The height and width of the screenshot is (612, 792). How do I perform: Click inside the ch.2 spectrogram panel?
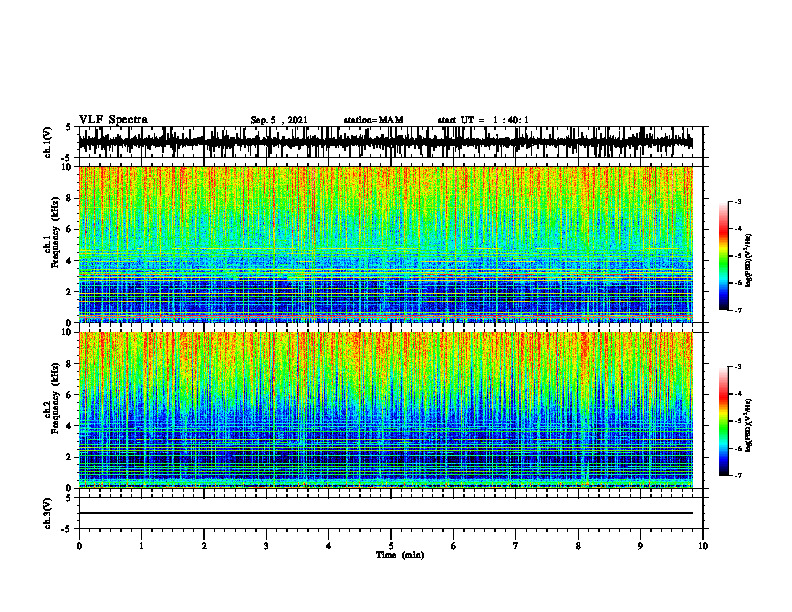pyautogui.click(x=385, y=410)
